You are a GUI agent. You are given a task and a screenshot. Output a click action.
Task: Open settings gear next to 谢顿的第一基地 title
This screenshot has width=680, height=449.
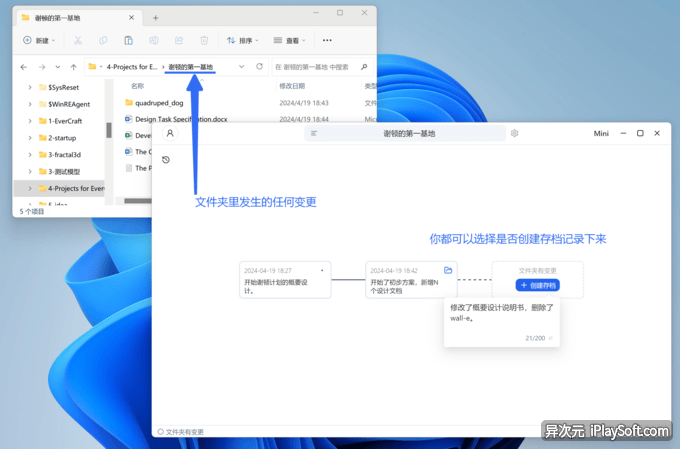coord(514,133)
